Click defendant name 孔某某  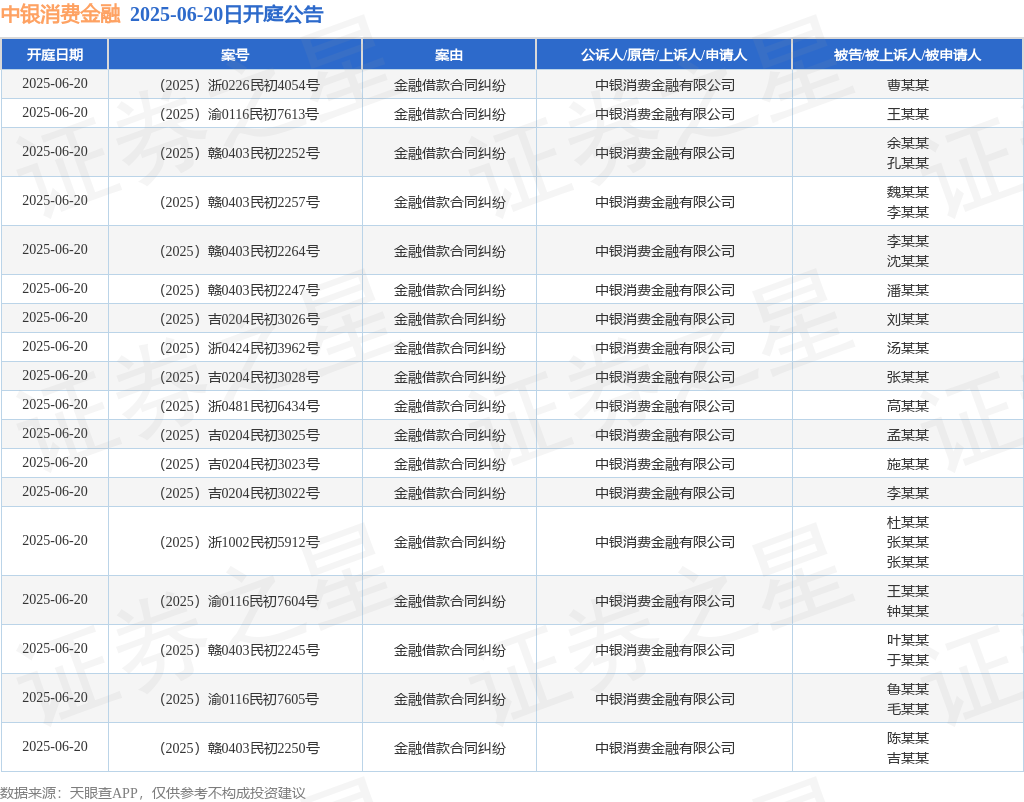tap(908, 163)
